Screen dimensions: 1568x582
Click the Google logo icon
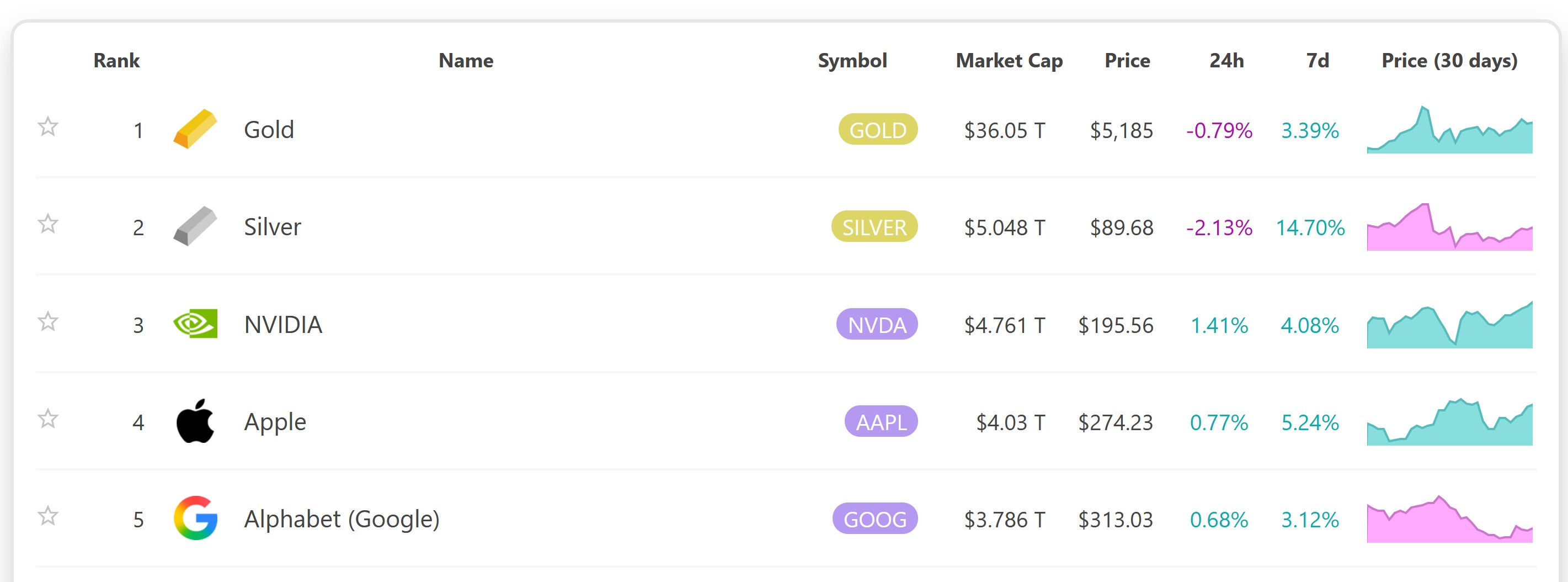click(x=195, y=518)
